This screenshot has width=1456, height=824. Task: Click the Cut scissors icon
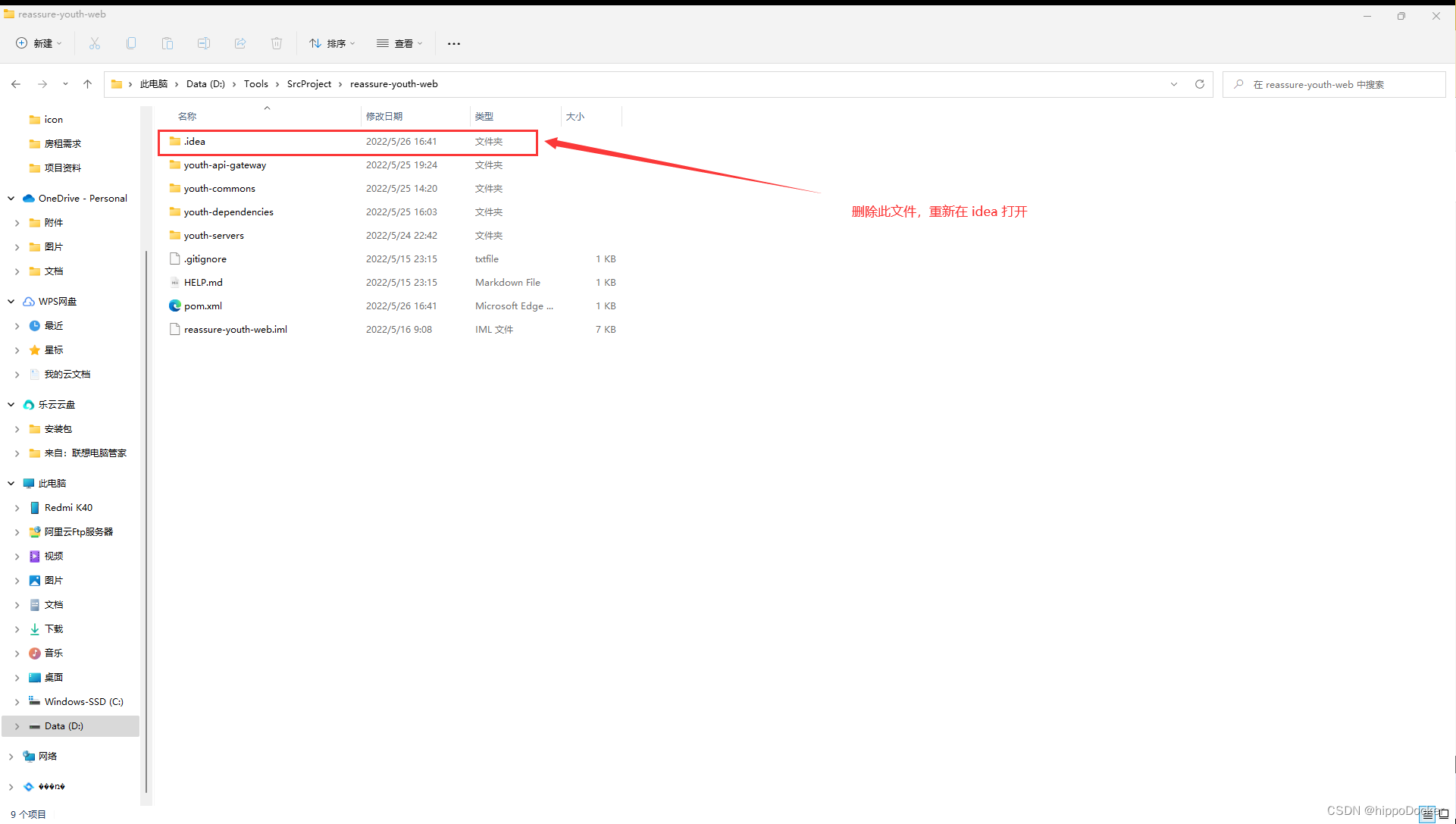(x=95, y=43)
